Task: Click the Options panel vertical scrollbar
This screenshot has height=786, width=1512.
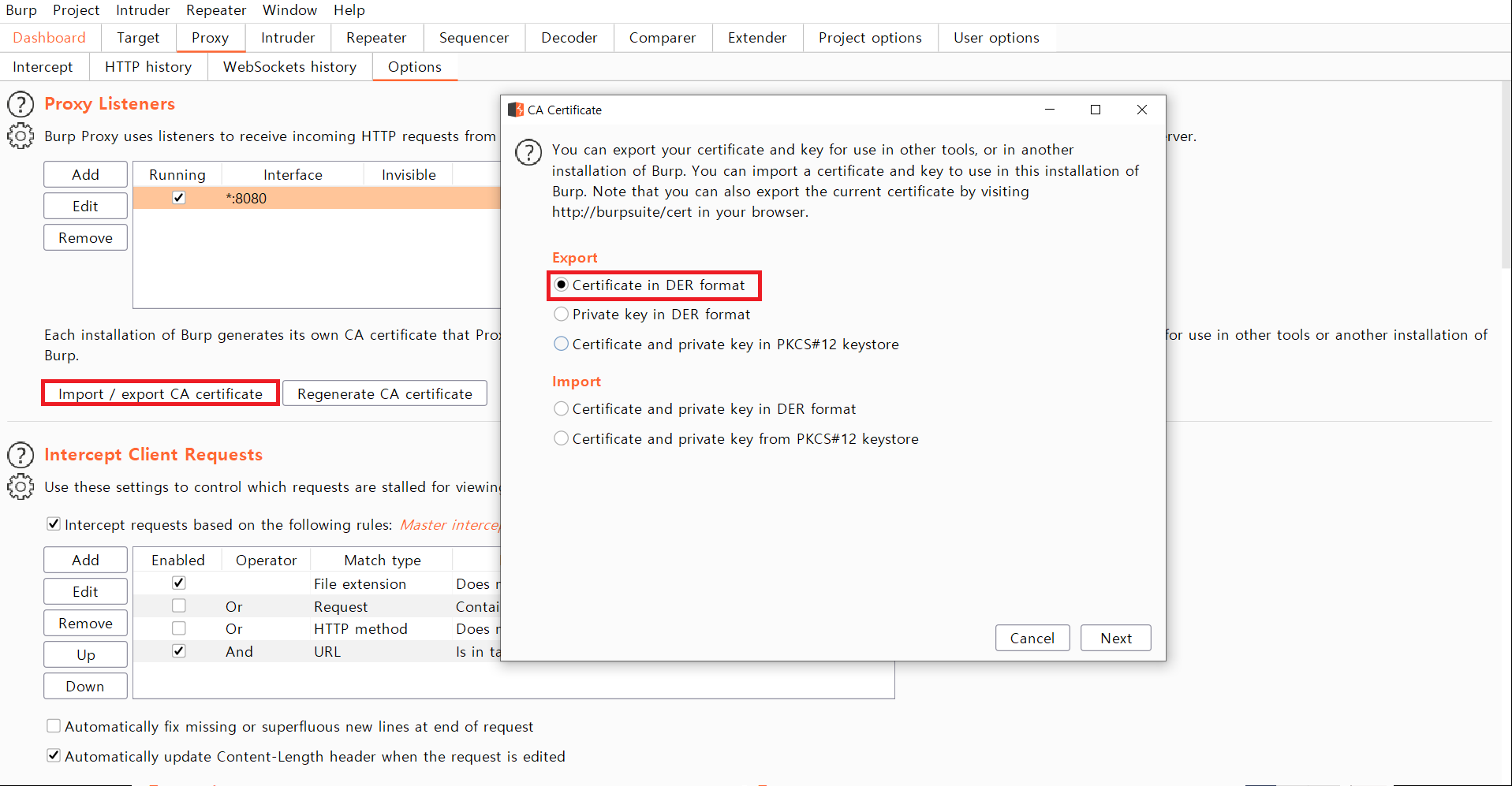Action: pos(1506,173)
